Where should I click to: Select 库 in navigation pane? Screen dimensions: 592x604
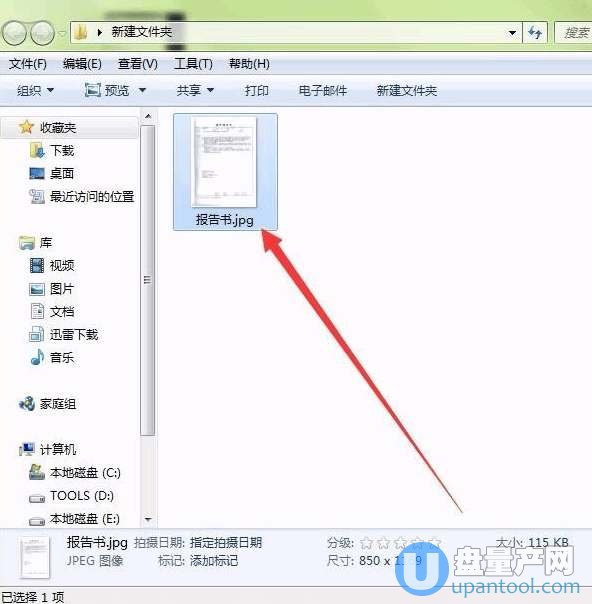(x=45, y=243)
